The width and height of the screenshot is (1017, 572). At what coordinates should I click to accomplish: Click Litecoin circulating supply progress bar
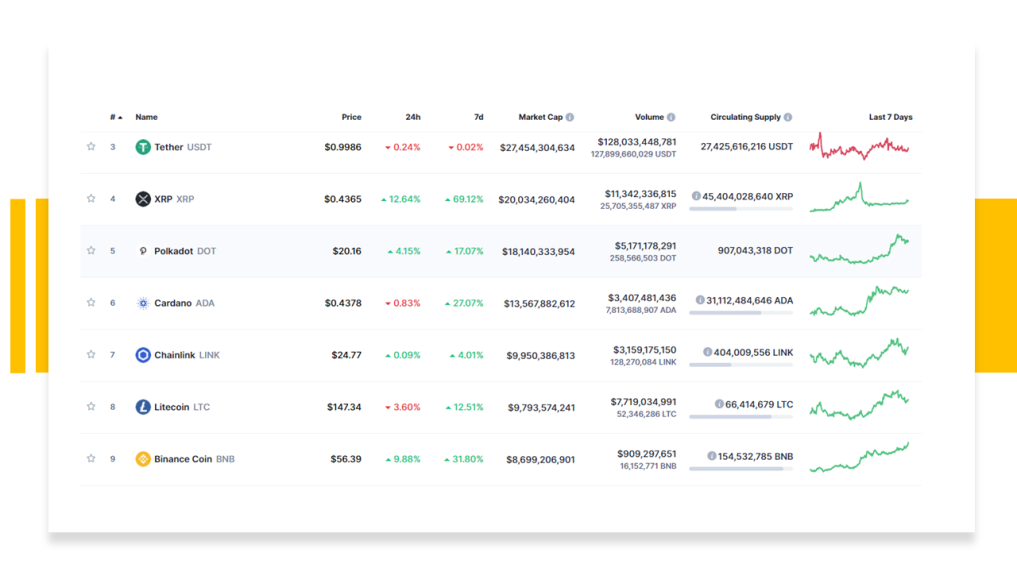[x=741, y=416]
